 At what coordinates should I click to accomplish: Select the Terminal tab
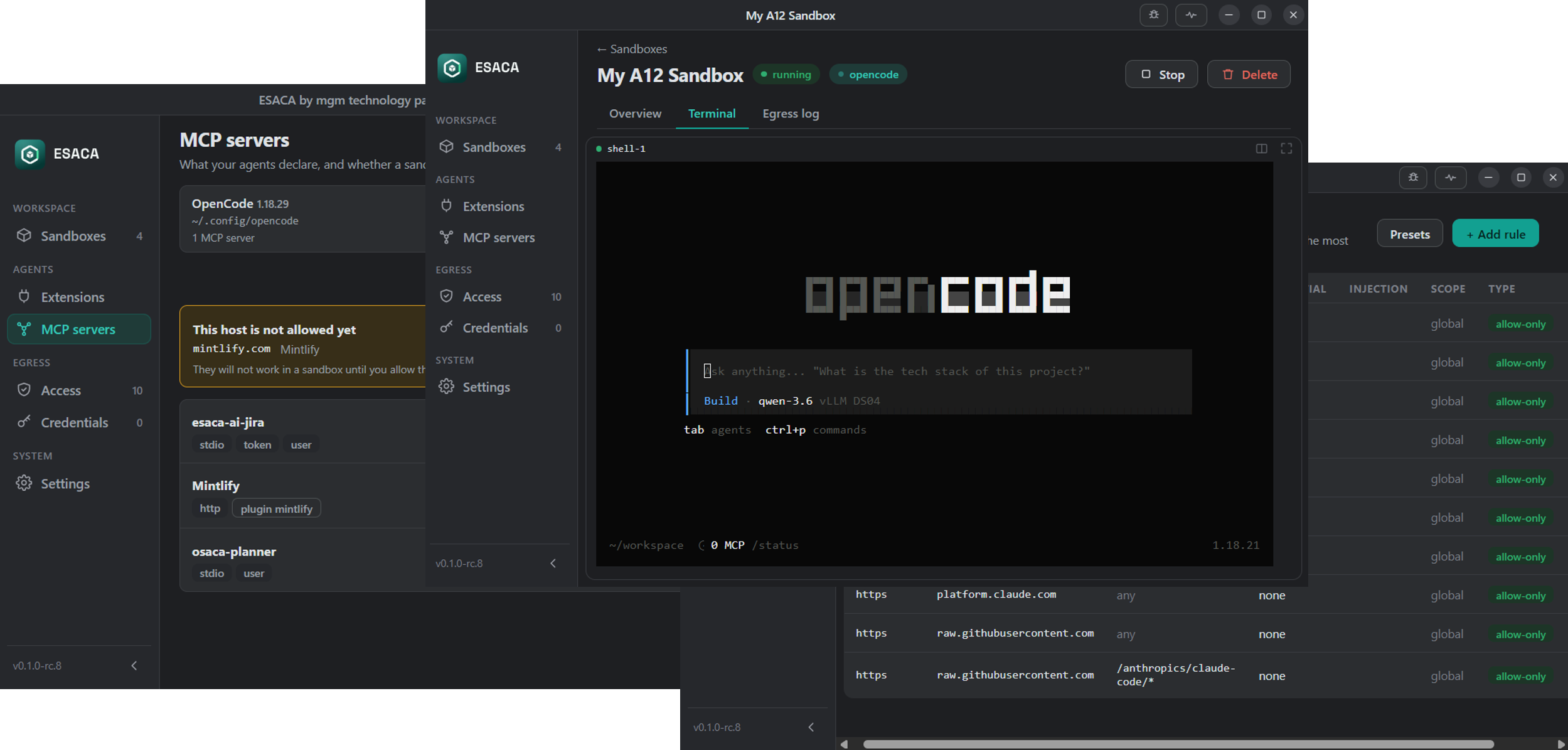712,114
